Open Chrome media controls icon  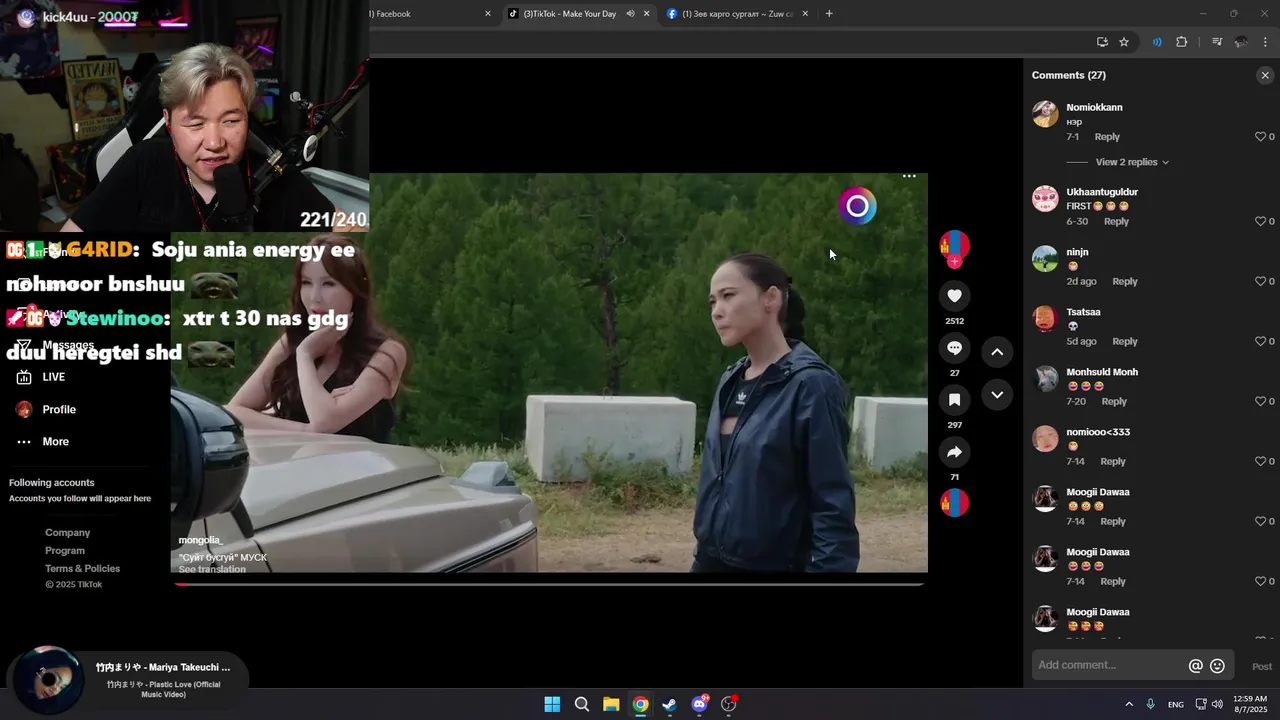coord(1217,42)
